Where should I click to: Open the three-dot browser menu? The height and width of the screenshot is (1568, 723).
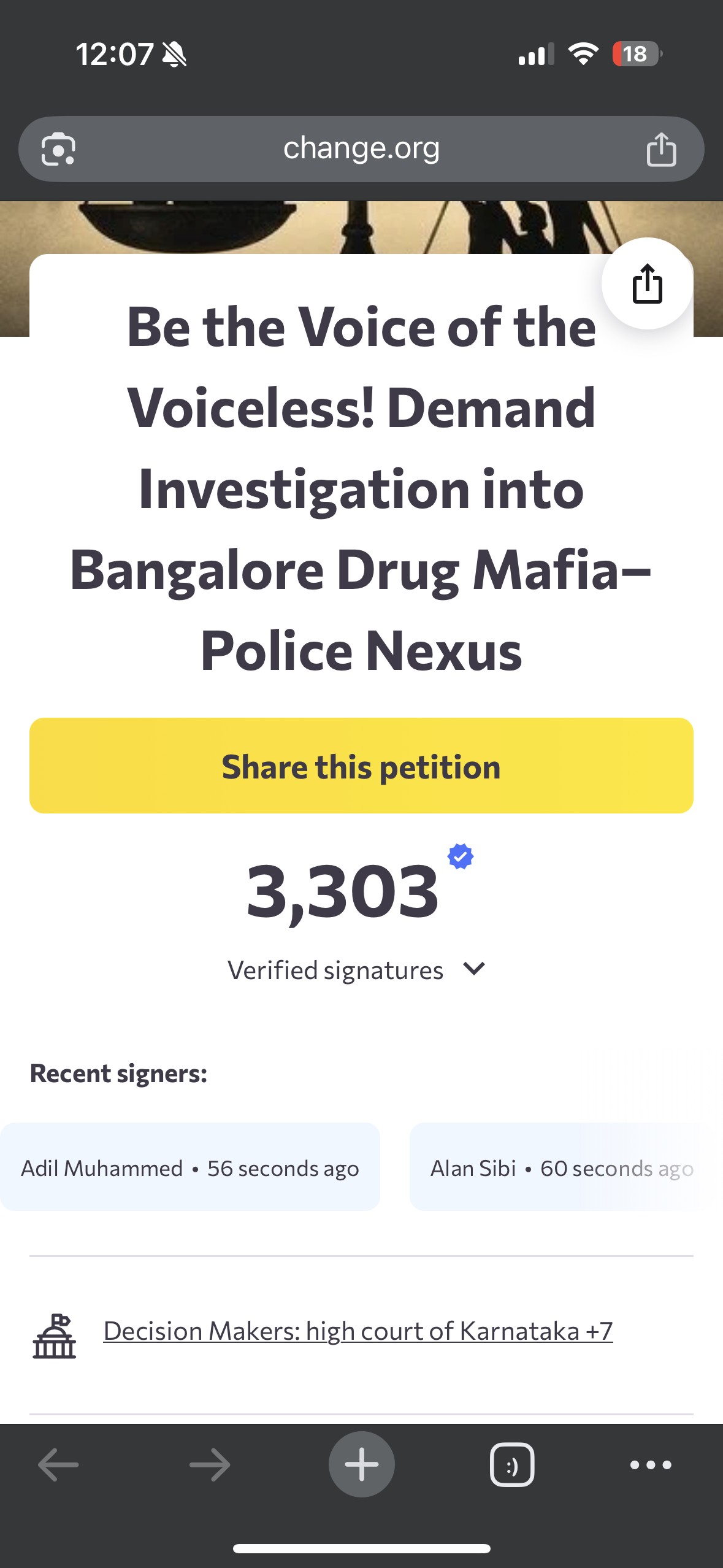(x=651, y=1465)
